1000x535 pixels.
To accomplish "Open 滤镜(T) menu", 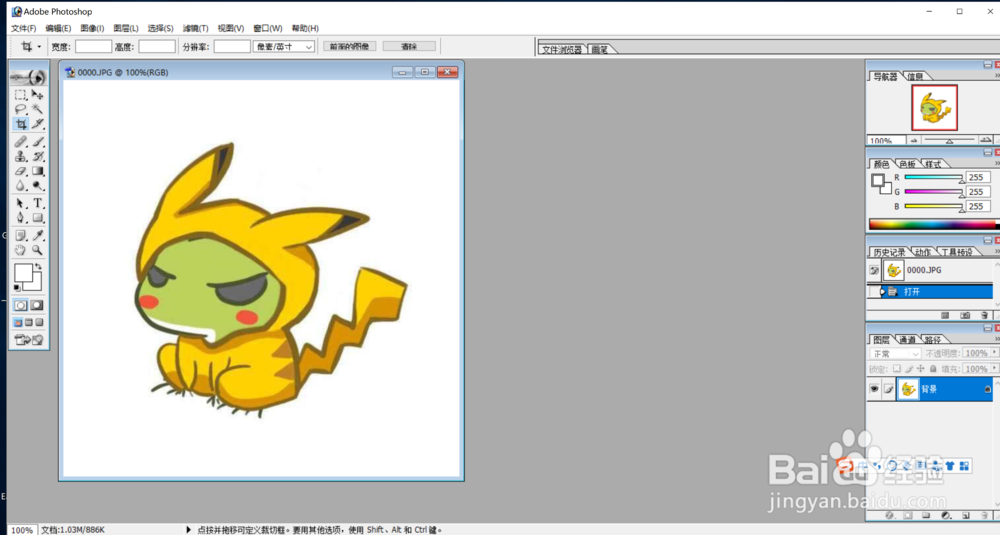I will 195,28.
